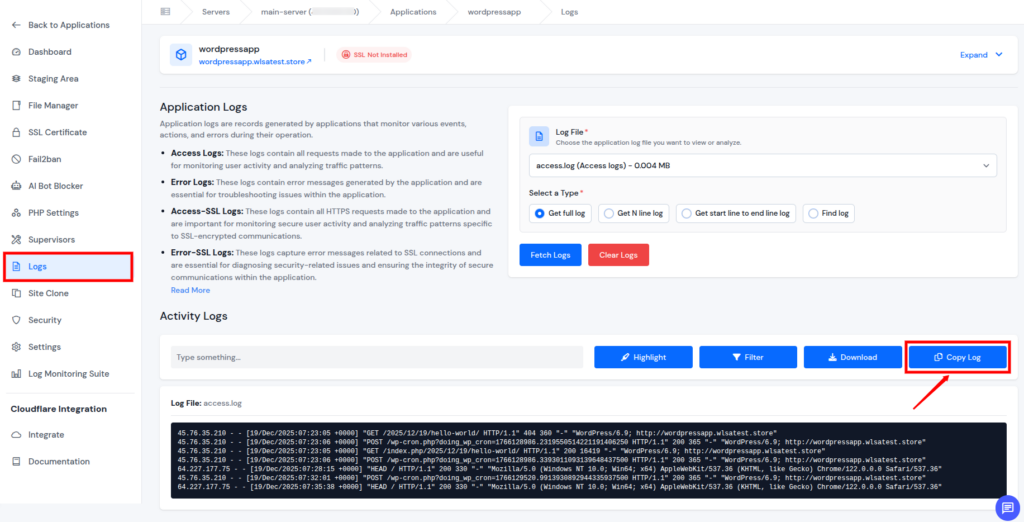Viewport: 1024px width, 522px height.
Task: Go to Applications breadcrumb
Action: point(413,12)
